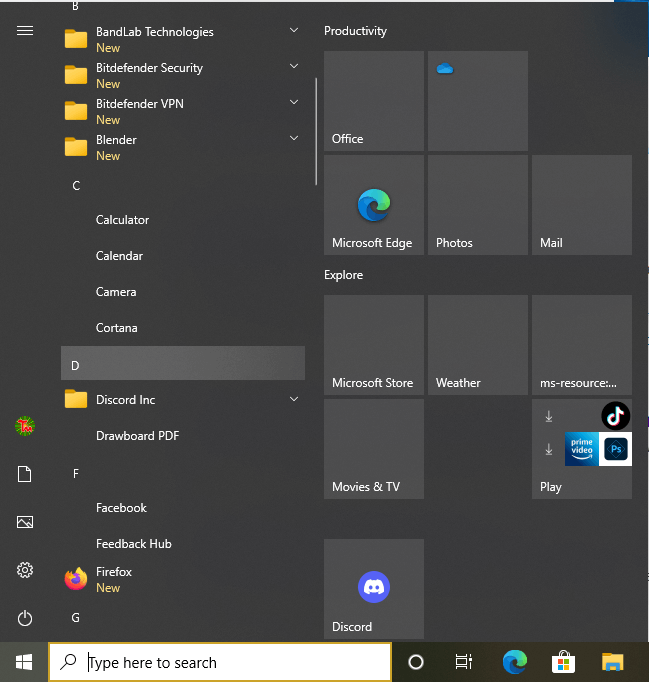Click the app list scrollbar
Screen dimensions: 649x682
coord(316,132)
